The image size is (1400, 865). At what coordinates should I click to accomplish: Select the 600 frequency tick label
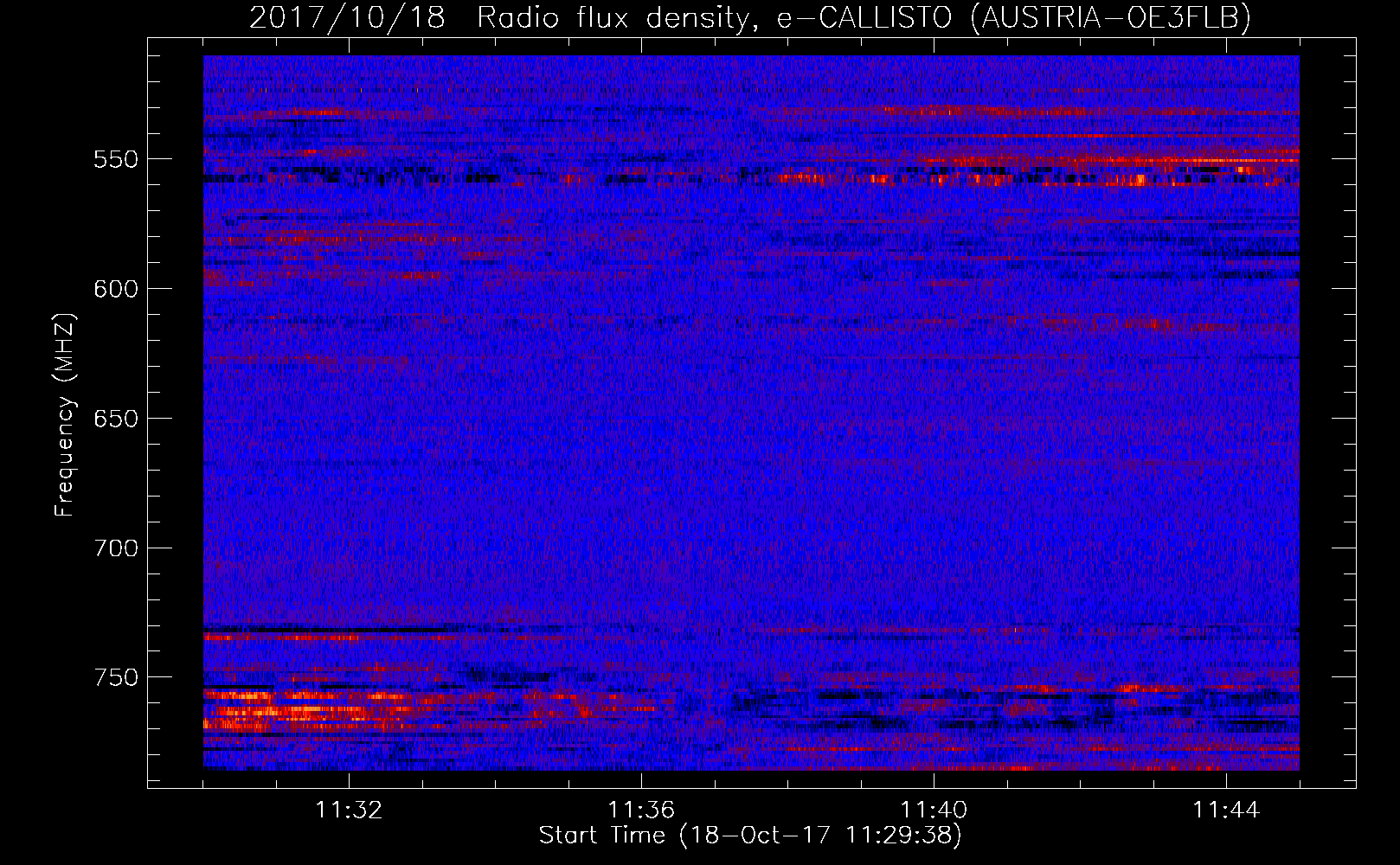point(116,289)
